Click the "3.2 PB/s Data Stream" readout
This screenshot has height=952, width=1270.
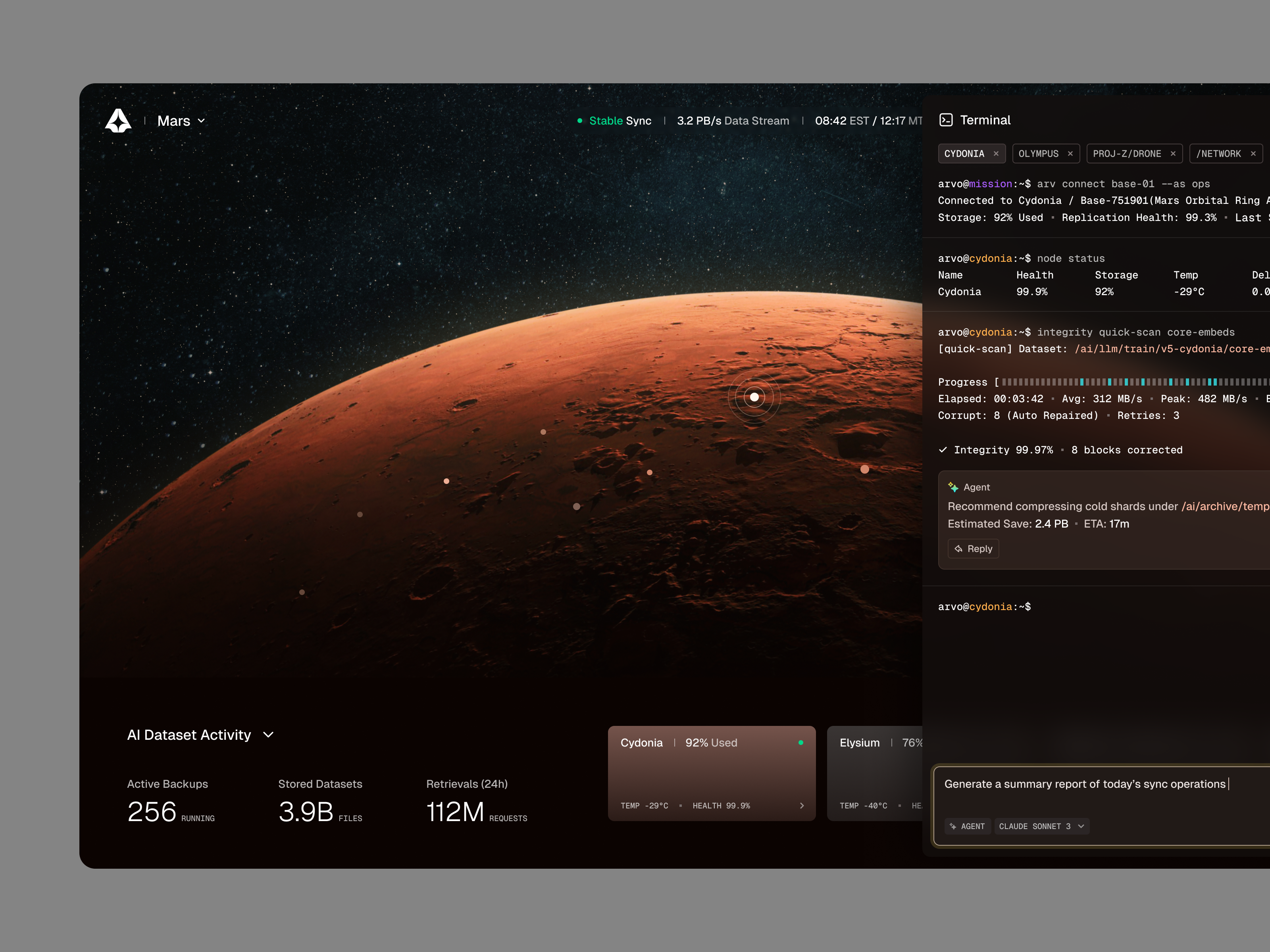click(x=733, y=121)
